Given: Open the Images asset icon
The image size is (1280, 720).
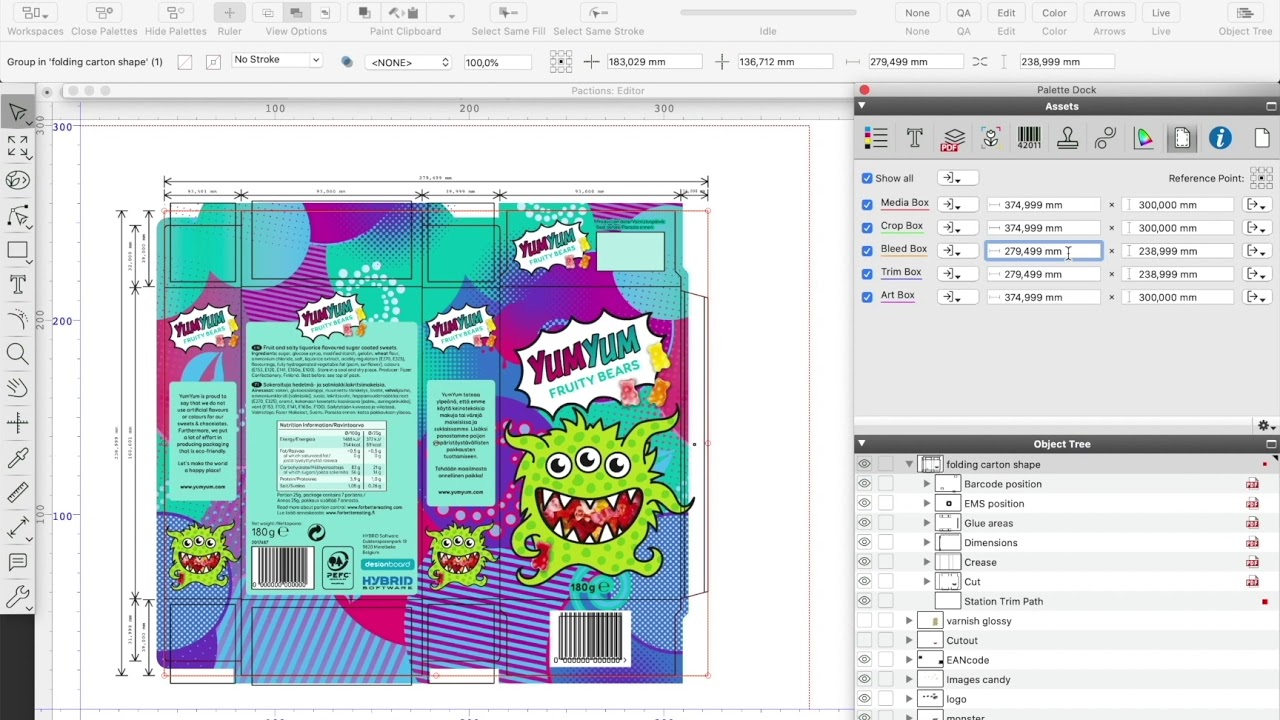Looking at the screenshot, I should pyautogui.click(x=991, y=139).
